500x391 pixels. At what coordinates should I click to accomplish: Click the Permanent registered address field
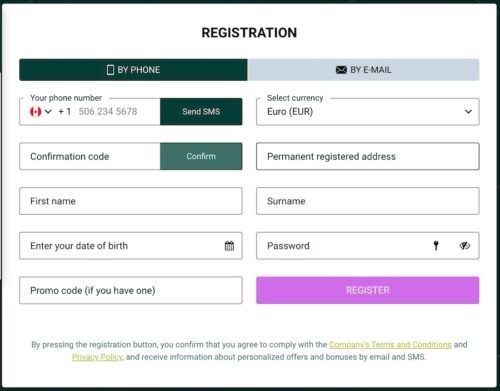(x=368, y=156)
